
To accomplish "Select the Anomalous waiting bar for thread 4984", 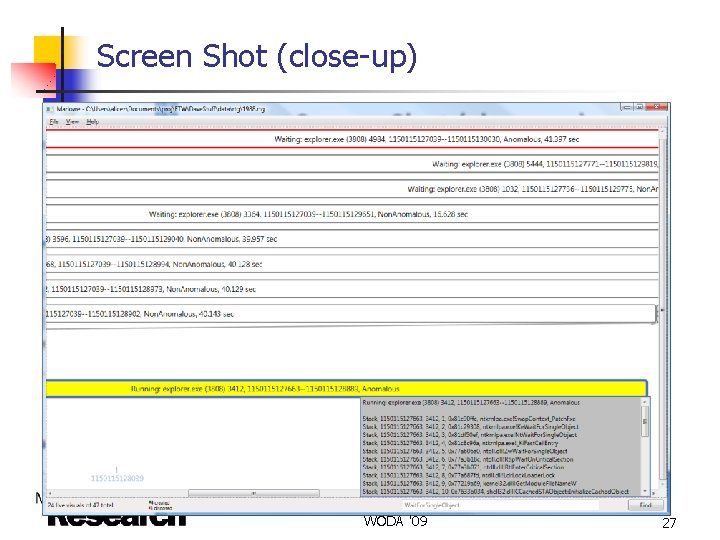I will pyautogui.click(x=352, y=139).
